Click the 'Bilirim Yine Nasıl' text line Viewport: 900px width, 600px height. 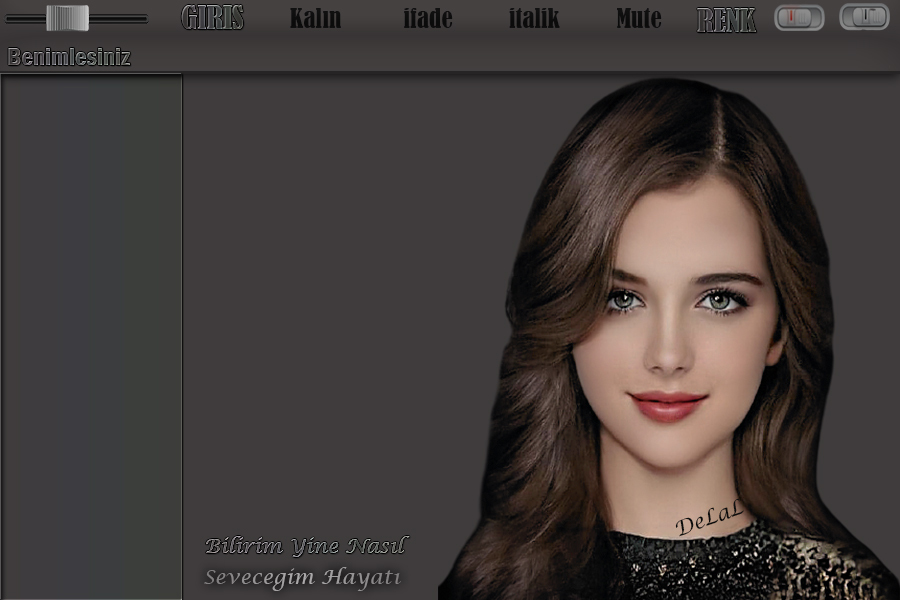[306, 546]
